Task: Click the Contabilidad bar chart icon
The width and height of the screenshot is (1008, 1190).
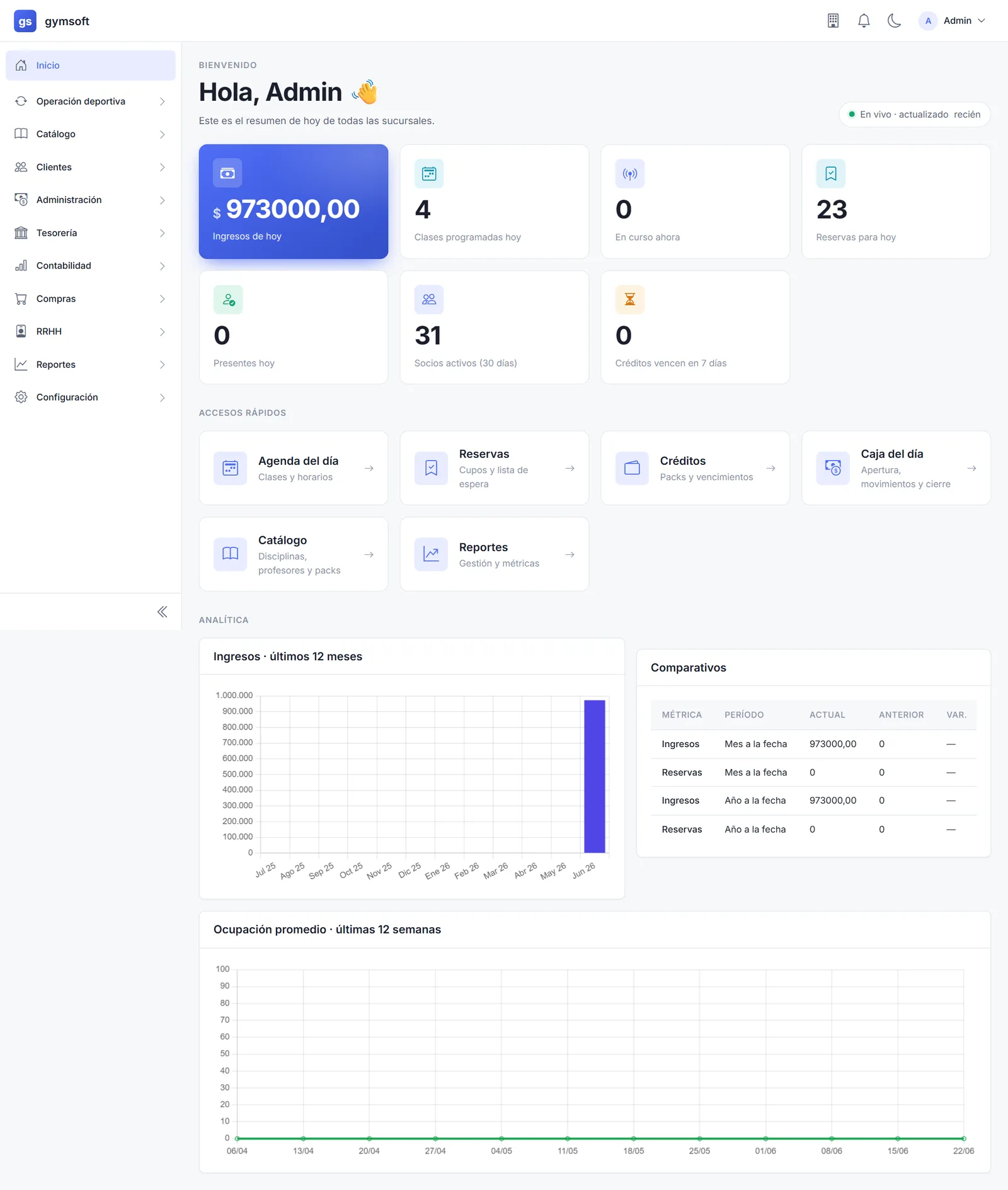Action: [x=21, y=265]
